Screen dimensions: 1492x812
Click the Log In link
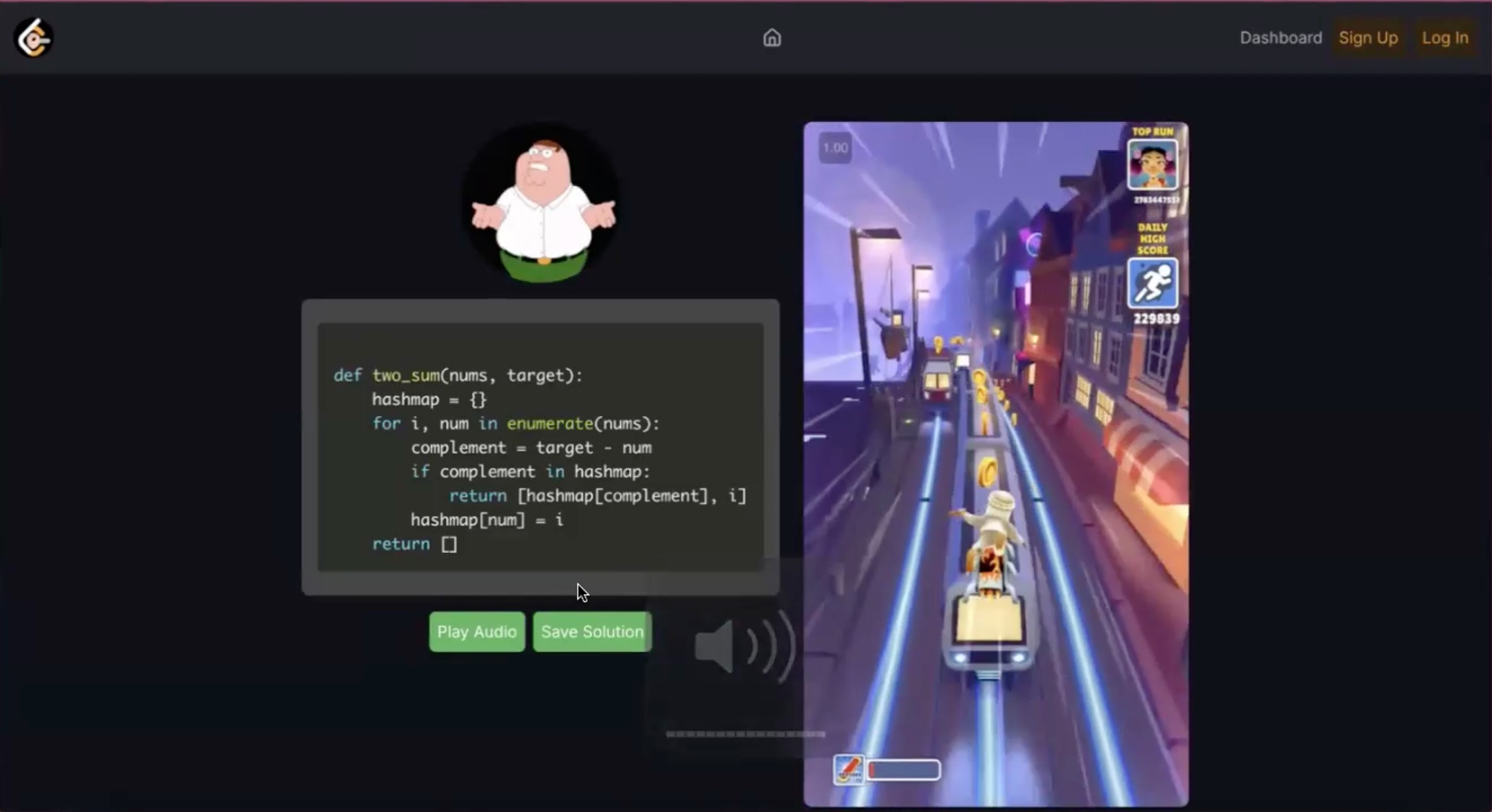(1444, 38)
